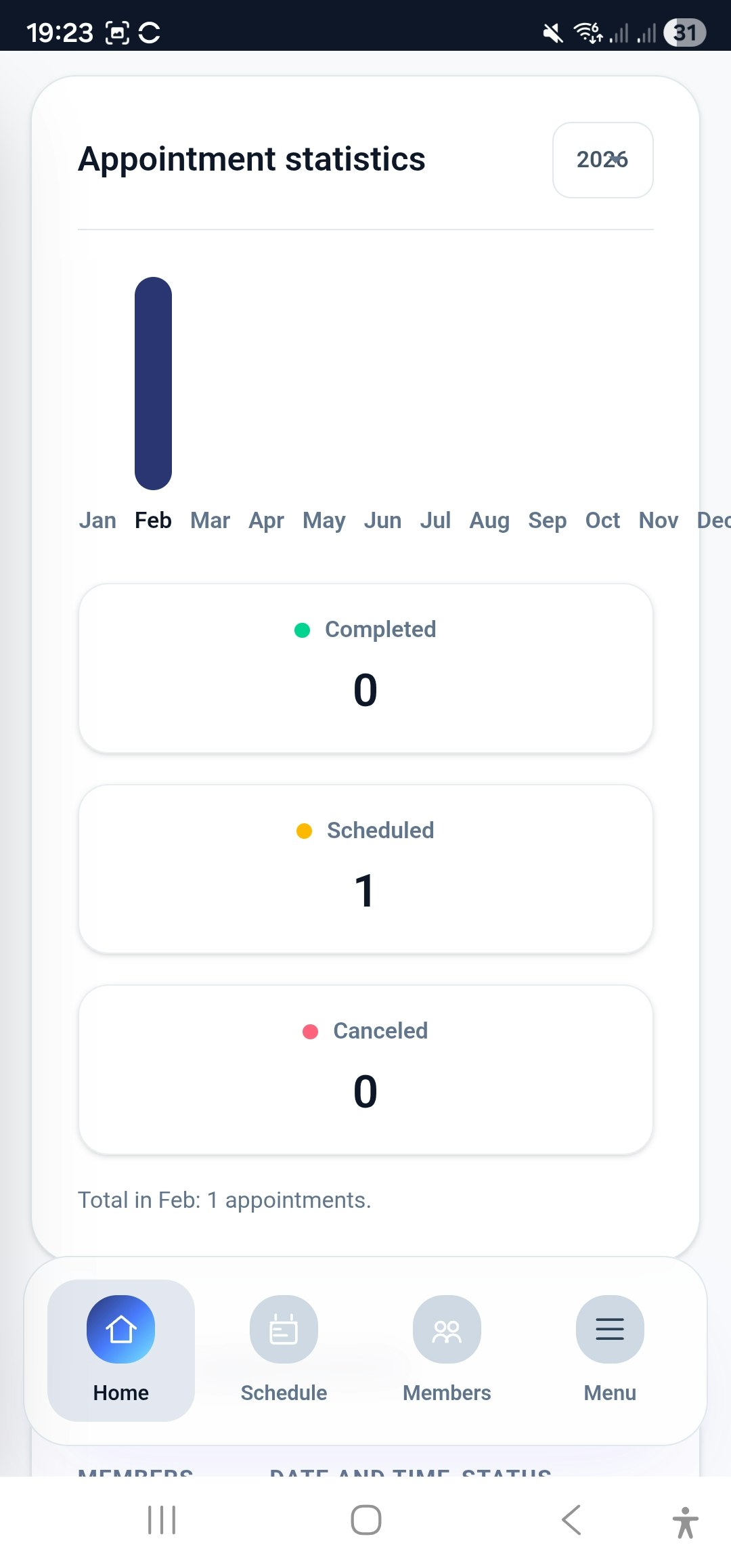Open the Completed appointments card
The height and width of the screenshot is (1568, 731).
(365, 667)
